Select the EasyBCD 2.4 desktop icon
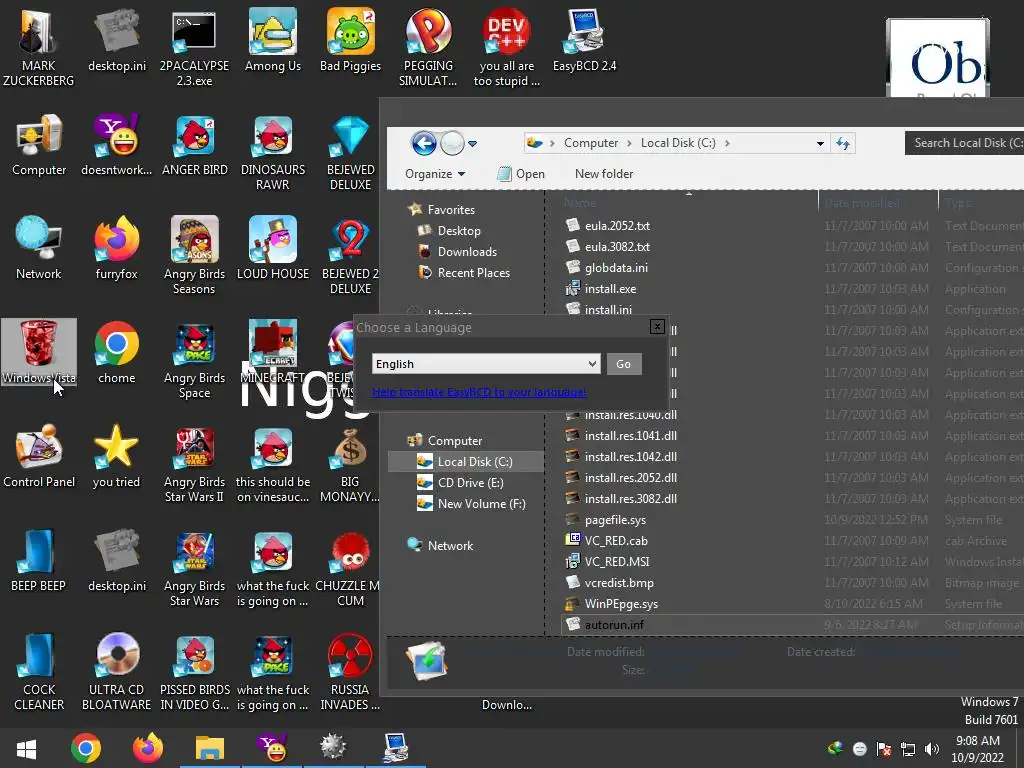The image size is (1024, 768). (584, 40)
